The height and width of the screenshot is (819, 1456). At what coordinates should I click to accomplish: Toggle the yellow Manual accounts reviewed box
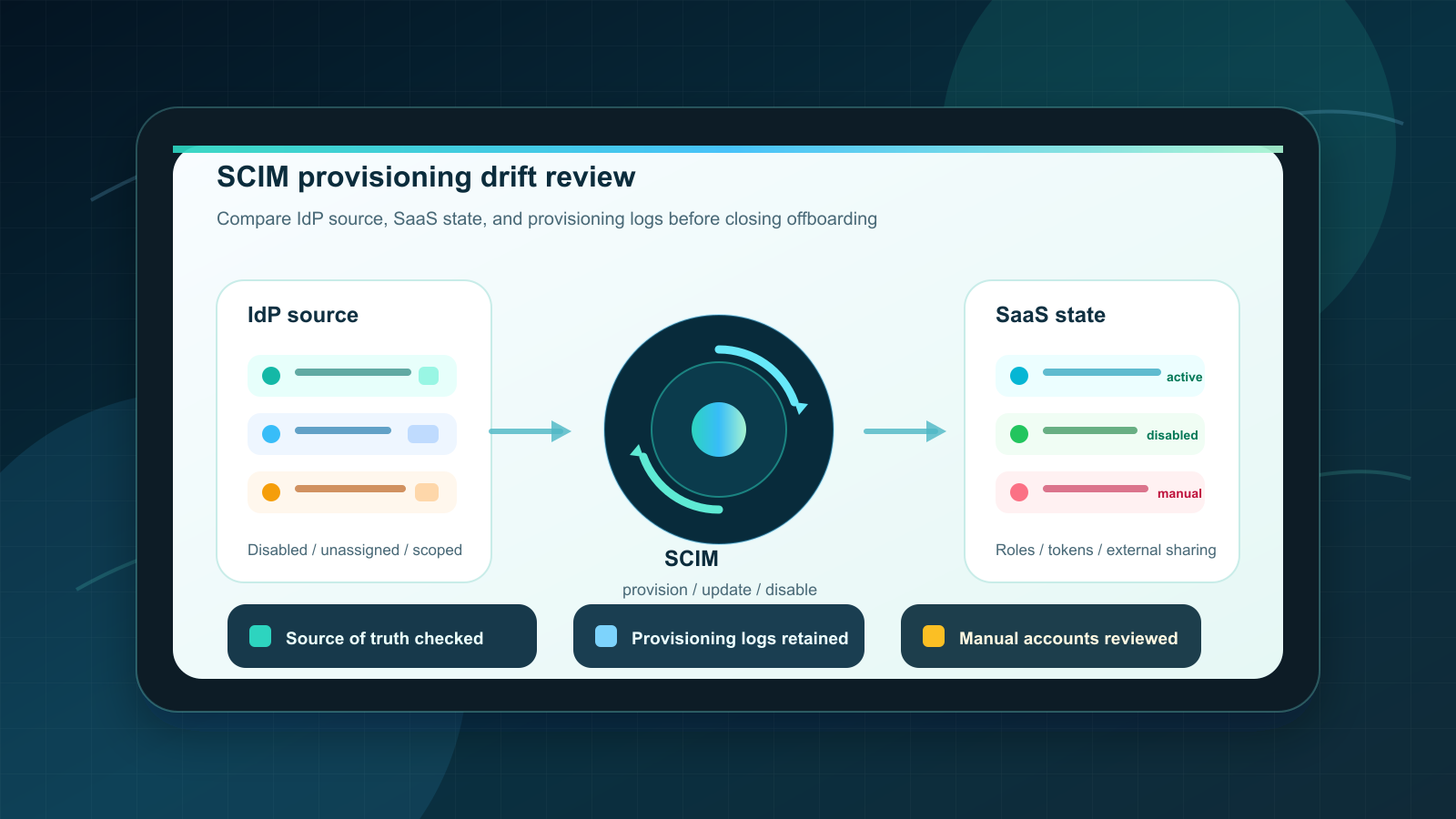(x=934, y=636)
